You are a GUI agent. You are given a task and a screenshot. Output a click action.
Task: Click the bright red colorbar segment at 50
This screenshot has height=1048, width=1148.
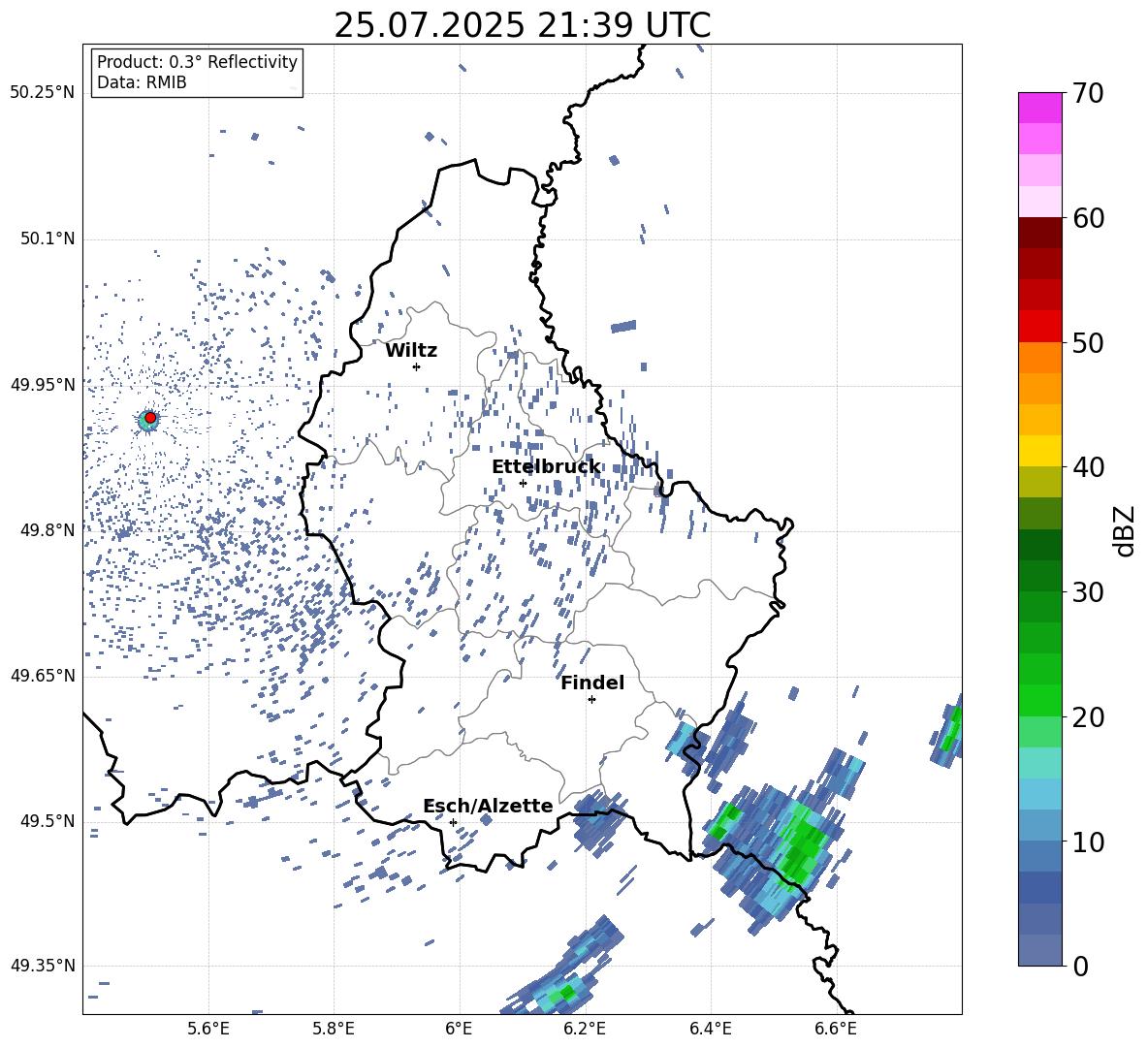(1039, 327)
